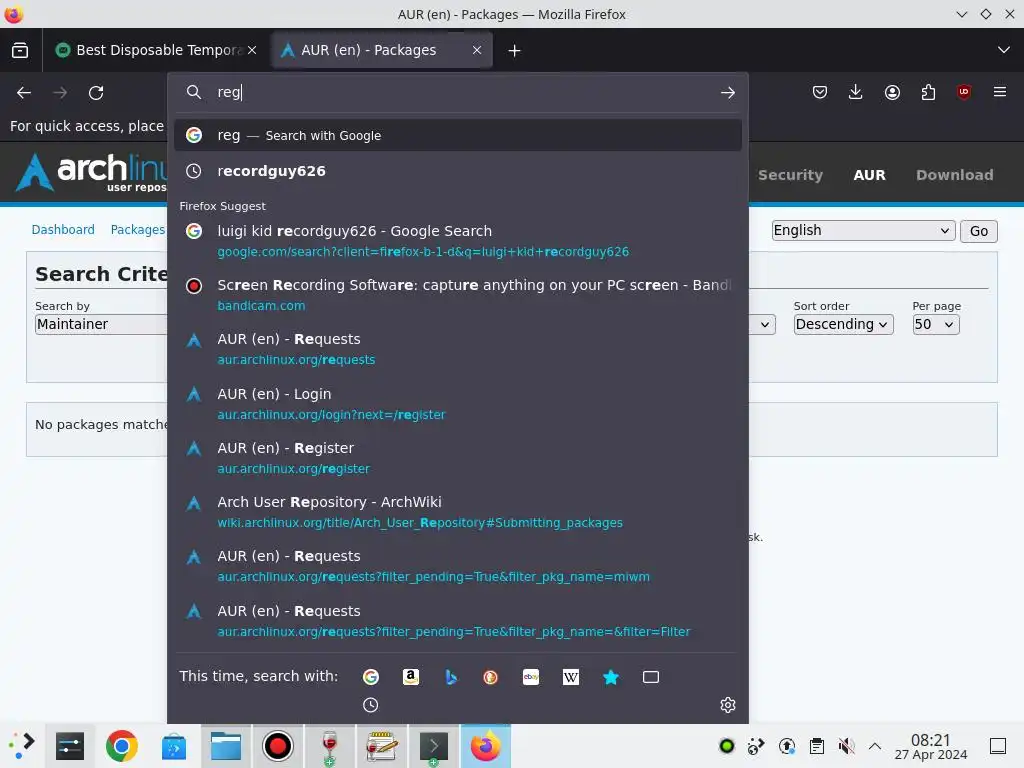Open Arch User Repository ArchWiki suggestion

coord(458,513)
